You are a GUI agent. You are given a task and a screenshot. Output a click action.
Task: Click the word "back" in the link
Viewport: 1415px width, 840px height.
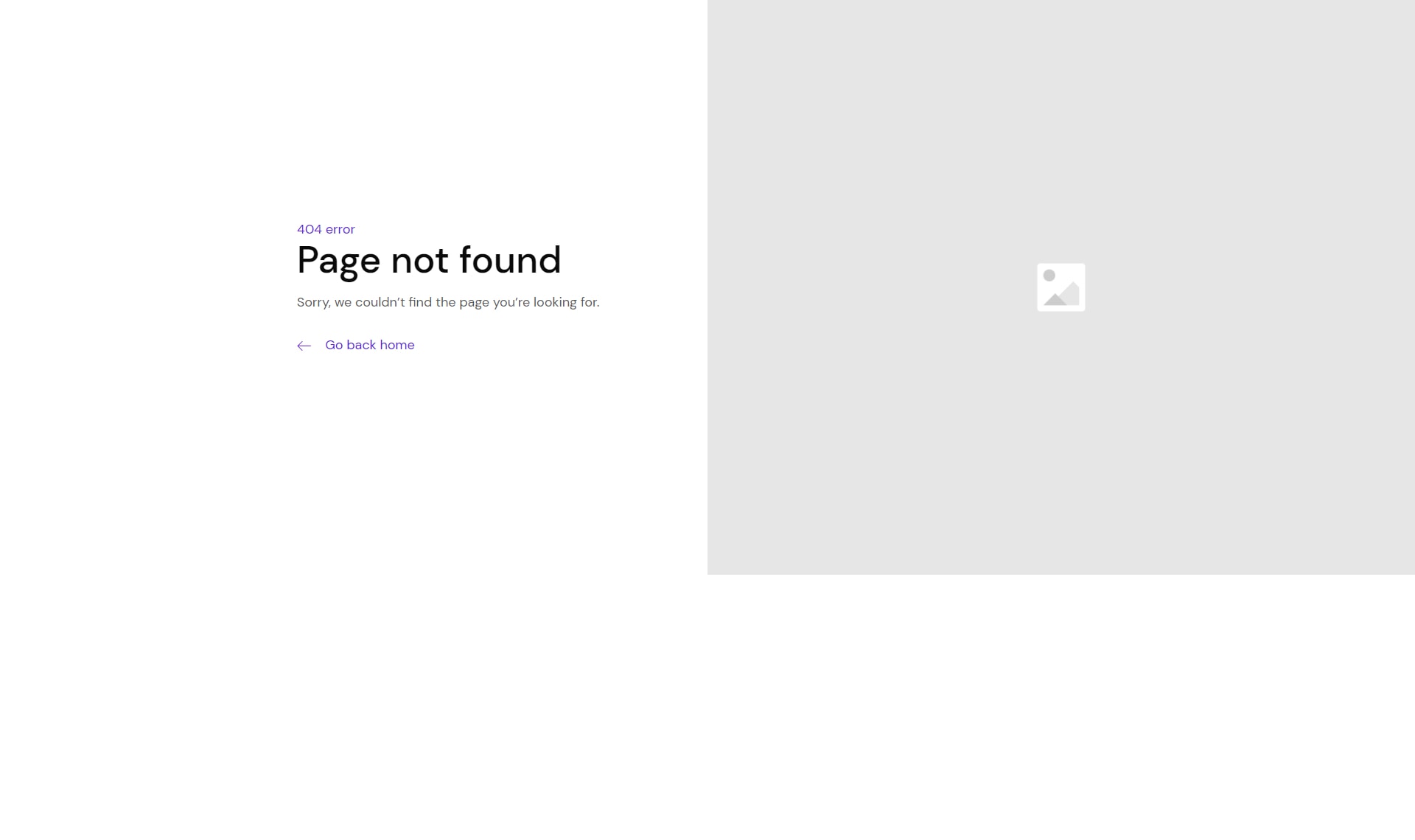pos(361,345)
